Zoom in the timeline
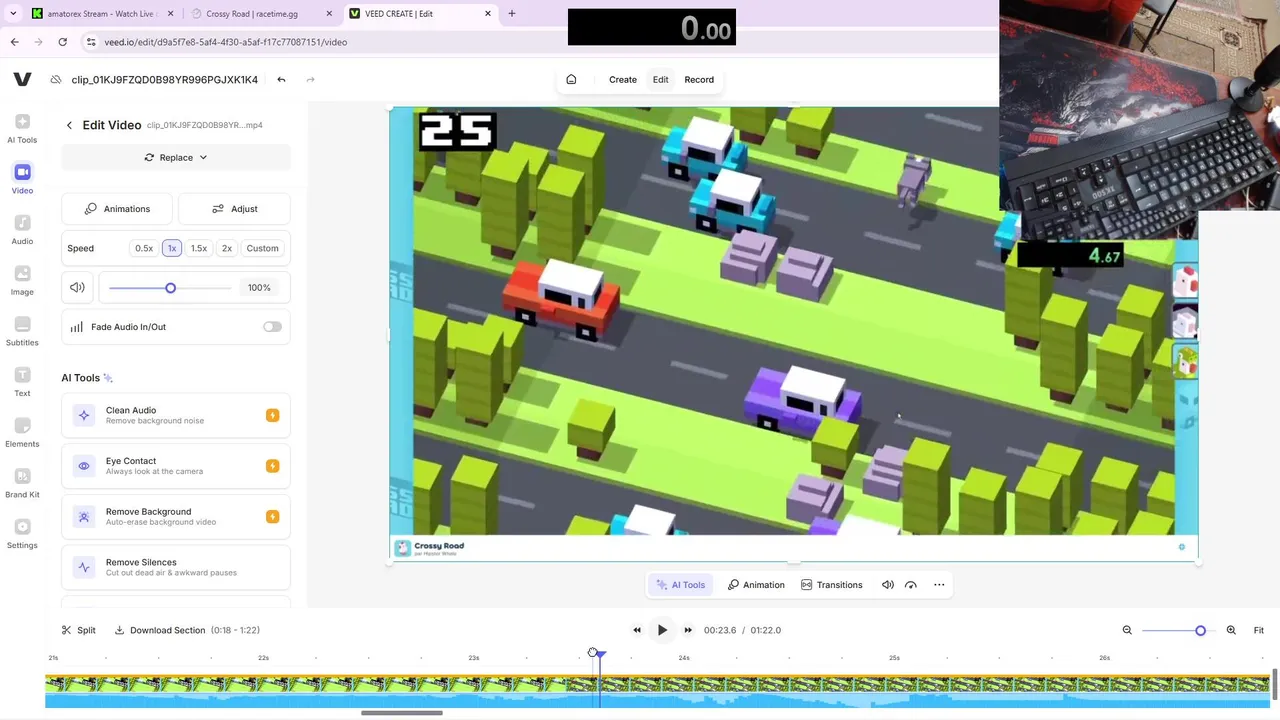The height and width of the screenshot is (720, 1280). click(x=1231, y=630)
